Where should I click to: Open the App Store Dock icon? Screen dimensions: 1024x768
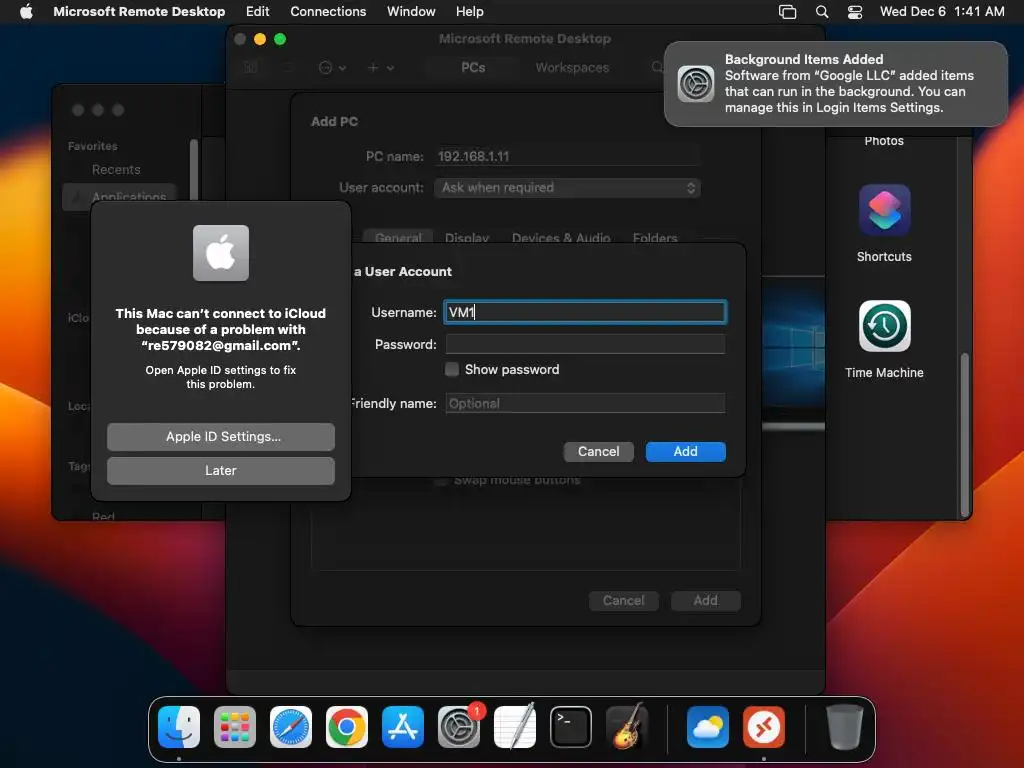[x=403, y=727]
